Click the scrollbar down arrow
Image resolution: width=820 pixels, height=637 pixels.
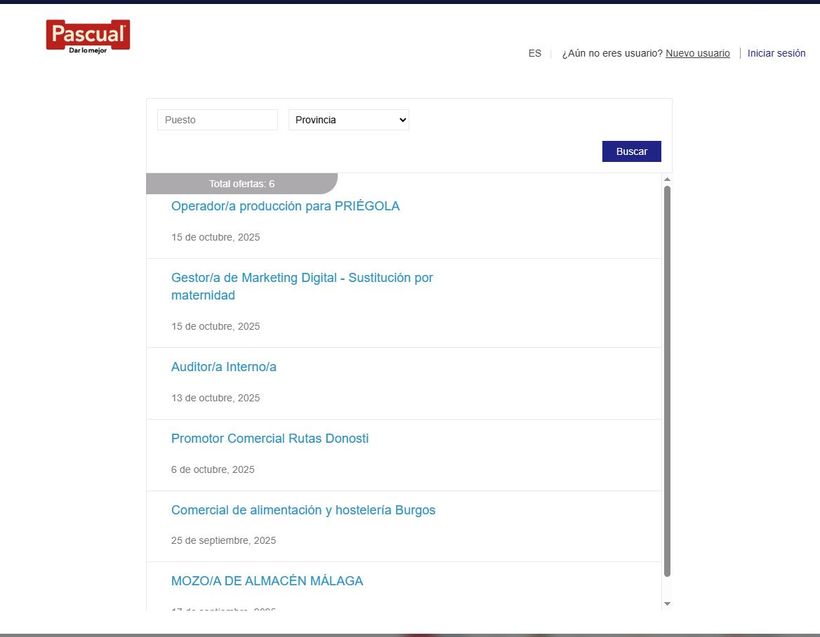666,603
